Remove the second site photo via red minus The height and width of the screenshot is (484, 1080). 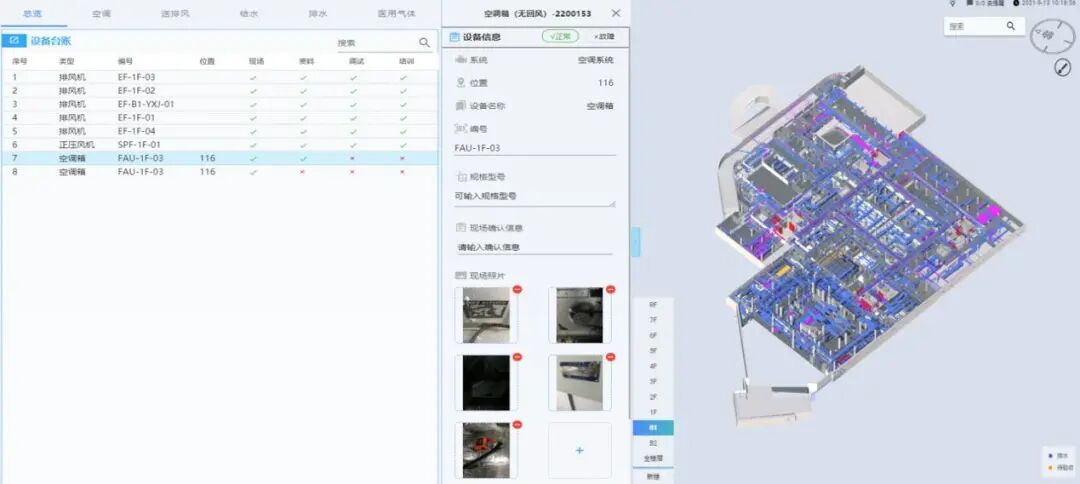610,289
